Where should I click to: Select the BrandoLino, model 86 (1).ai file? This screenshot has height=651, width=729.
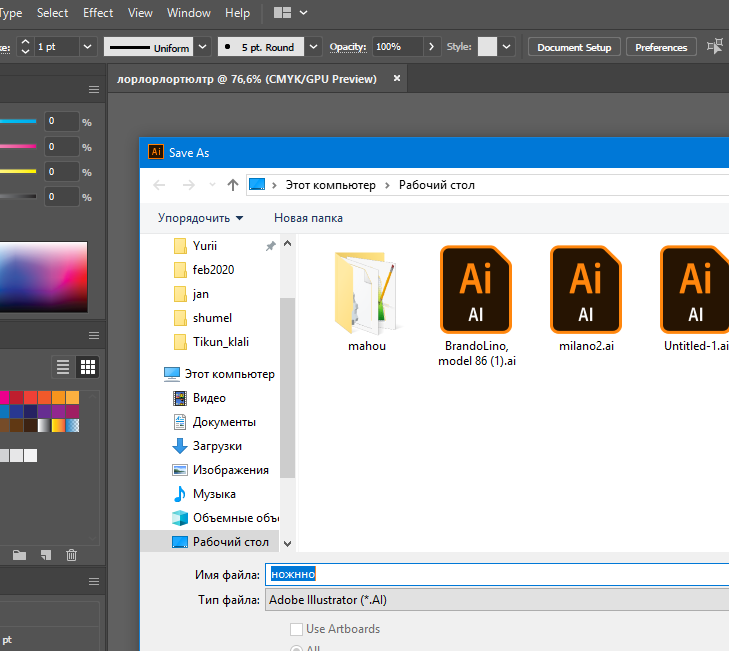[x=477, y=306]
